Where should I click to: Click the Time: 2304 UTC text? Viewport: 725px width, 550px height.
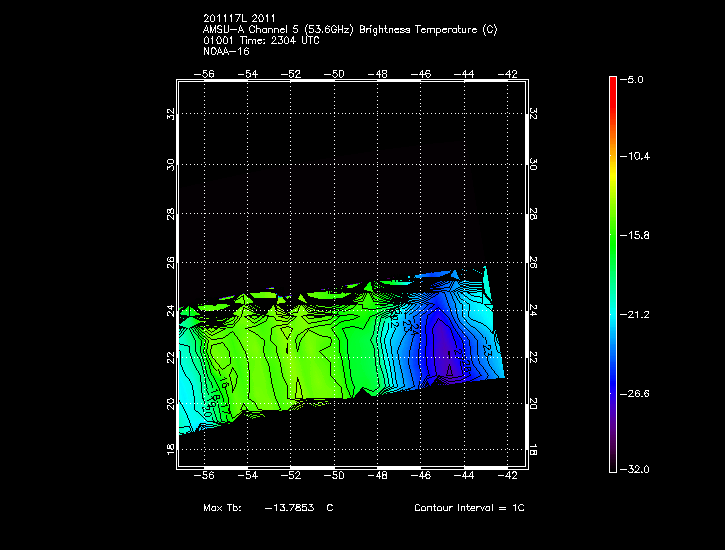[280, 40]
